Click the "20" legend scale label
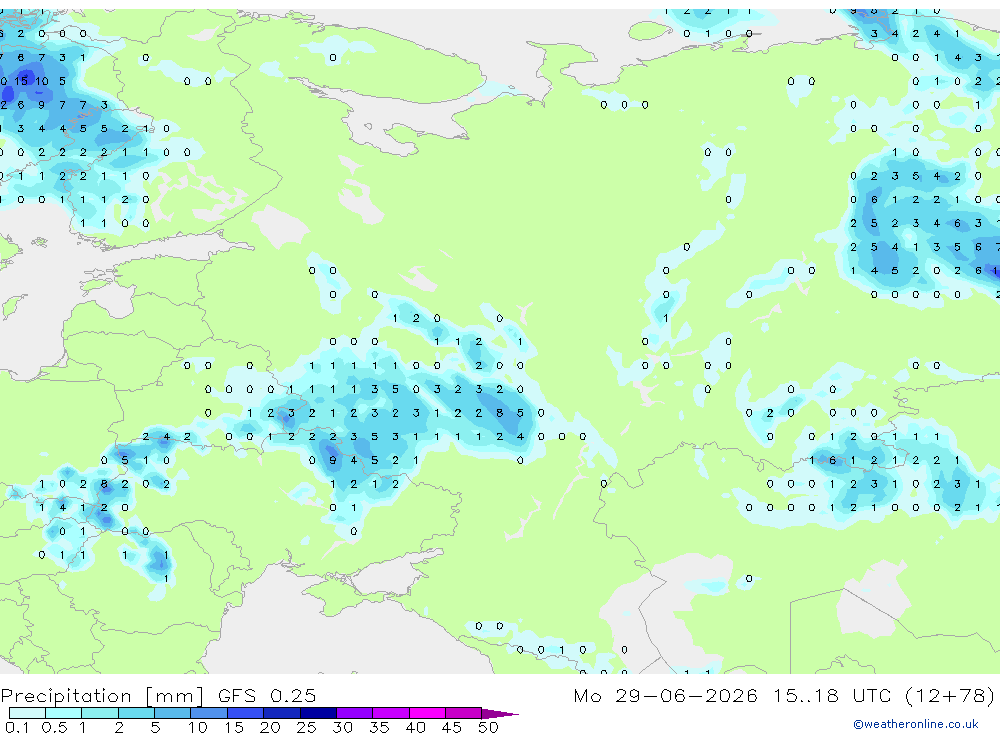The image size is (1000, 733). 270,727
